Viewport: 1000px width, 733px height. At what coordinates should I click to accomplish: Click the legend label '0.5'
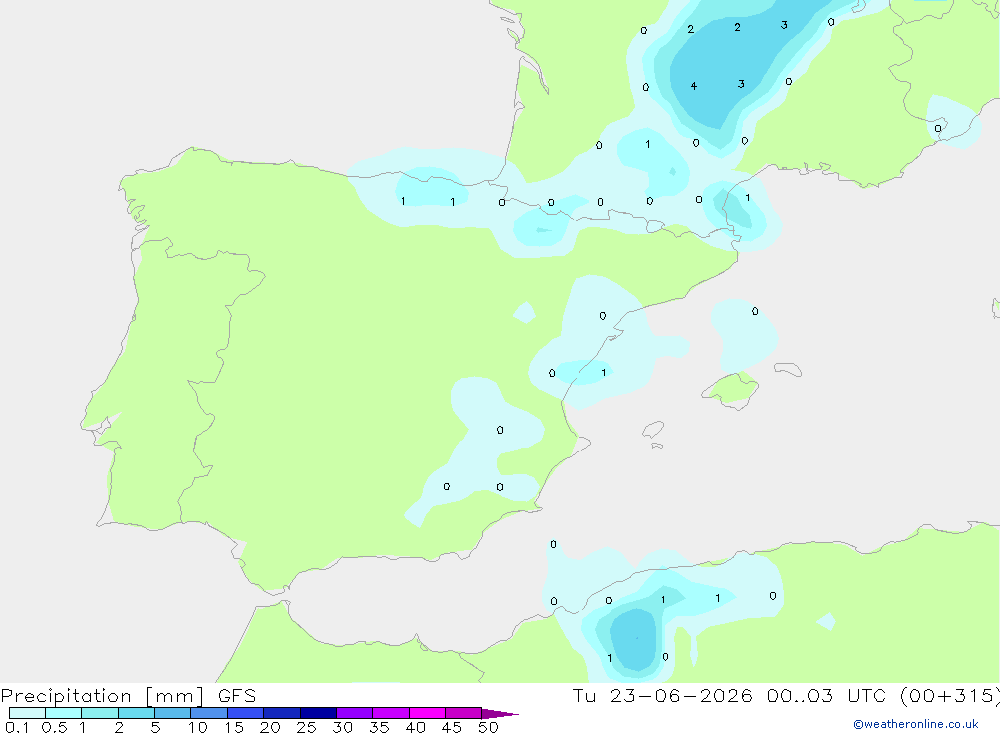[x=54, y=727]
